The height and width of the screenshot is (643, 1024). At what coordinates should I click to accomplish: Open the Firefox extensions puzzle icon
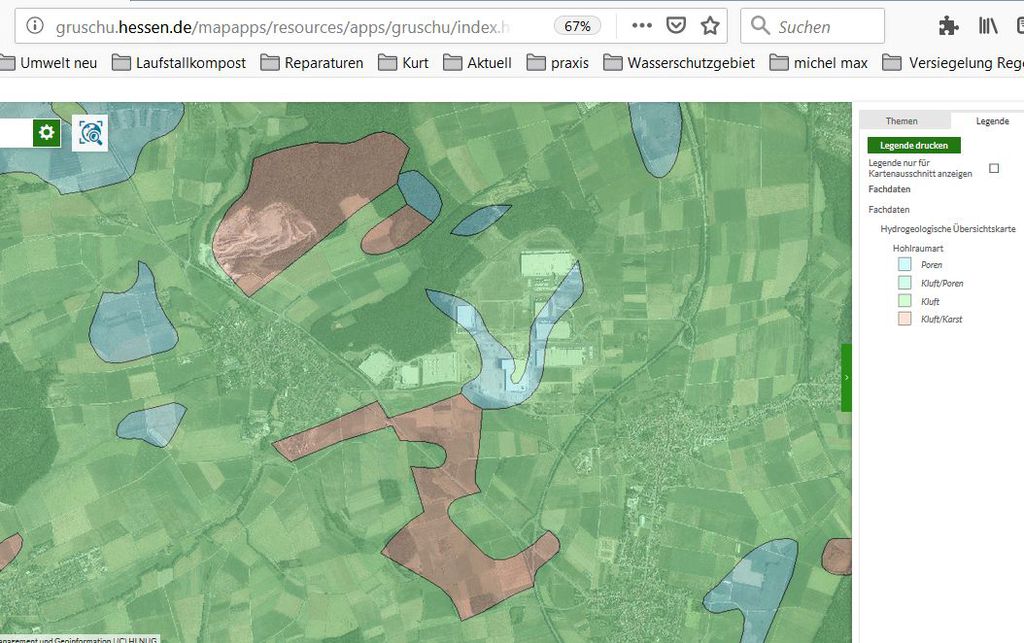tap(949, 26)
